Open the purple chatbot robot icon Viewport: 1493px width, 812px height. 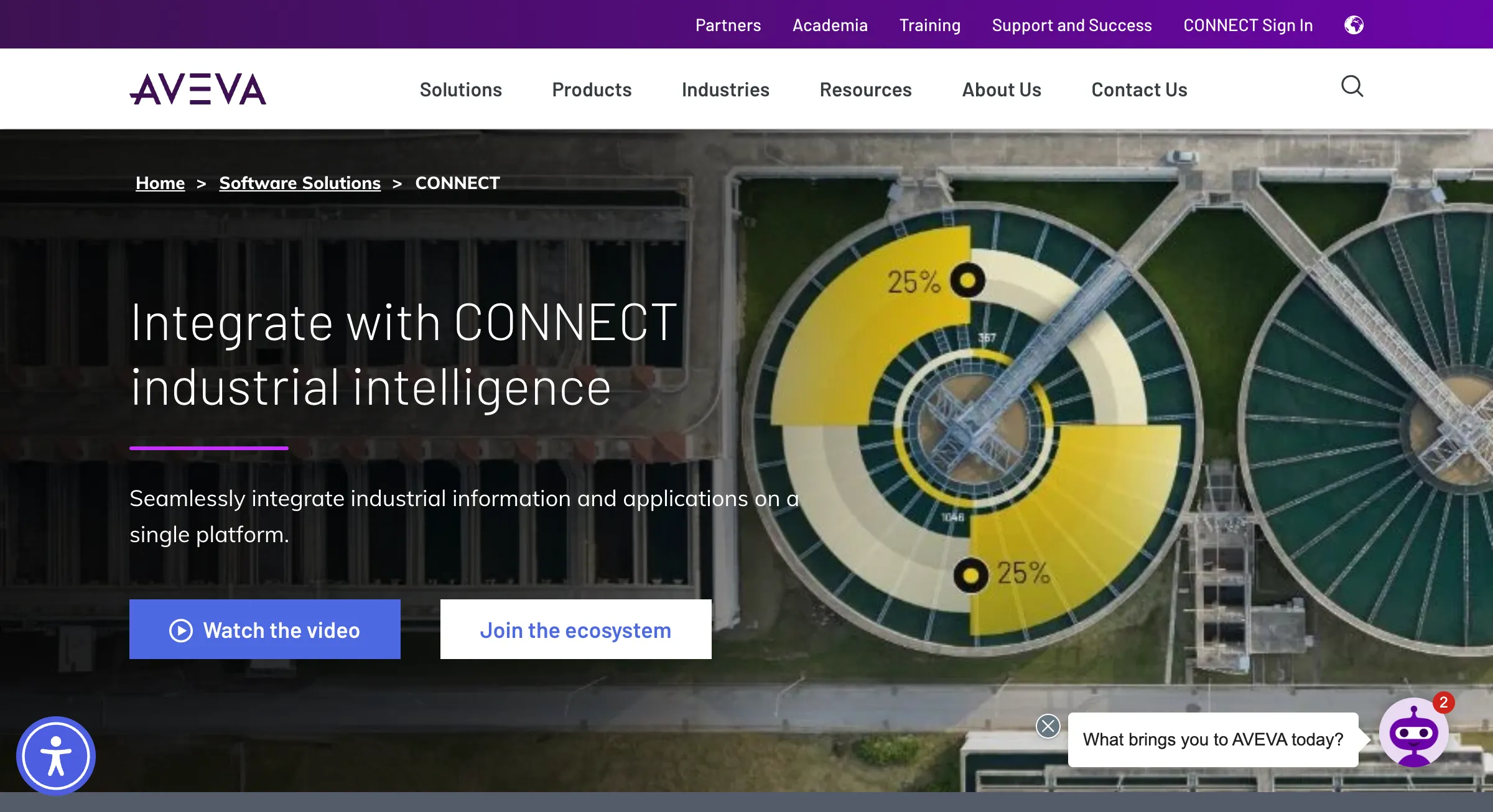tap(1414, 733)
